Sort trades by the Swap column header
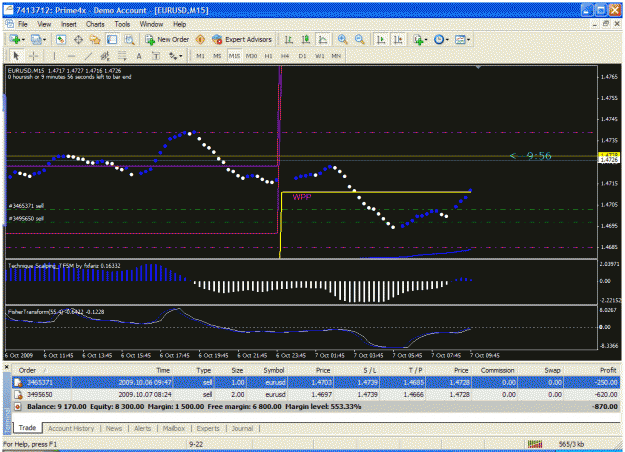The image size is (625, 452). point(552,370)
